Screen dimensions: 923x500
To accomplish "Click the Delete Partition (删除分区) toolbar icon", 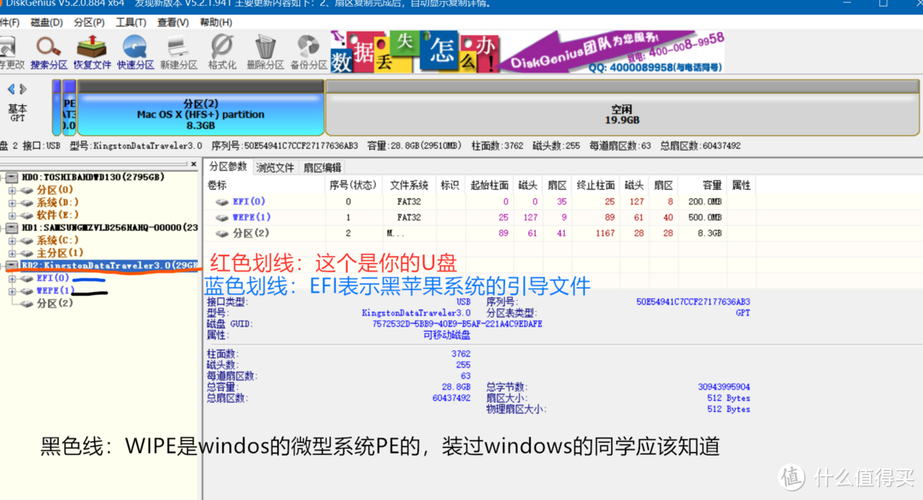I will point(265,52).
